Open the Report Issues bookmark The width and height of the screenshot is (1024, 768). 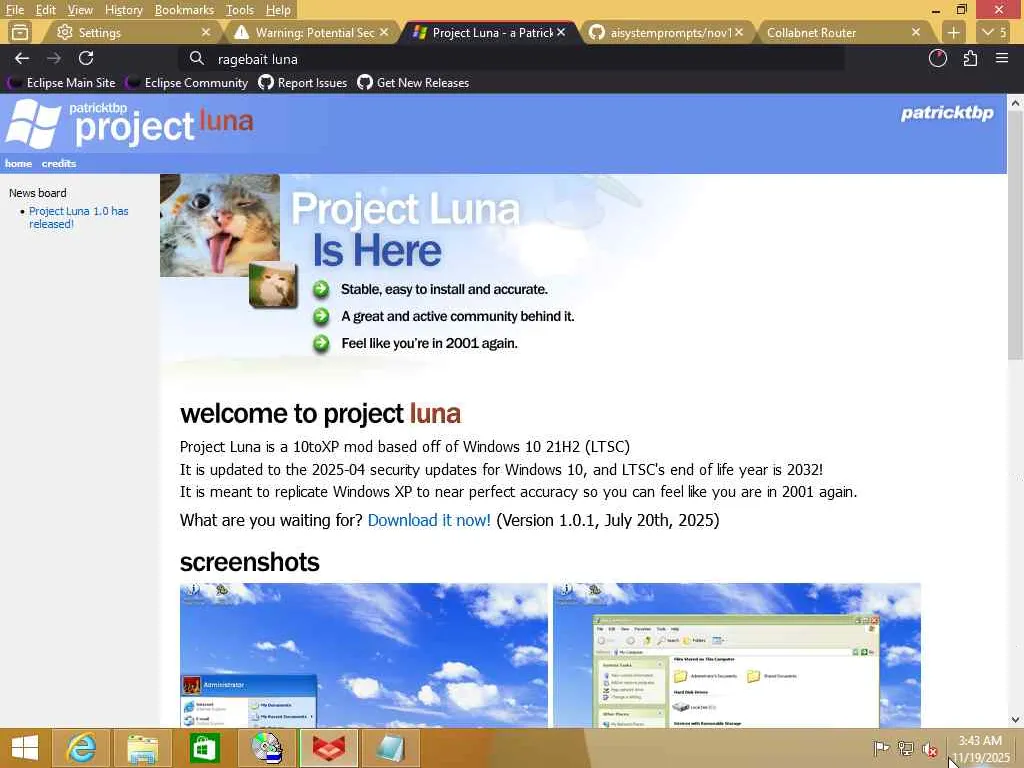tap(302, 83)
